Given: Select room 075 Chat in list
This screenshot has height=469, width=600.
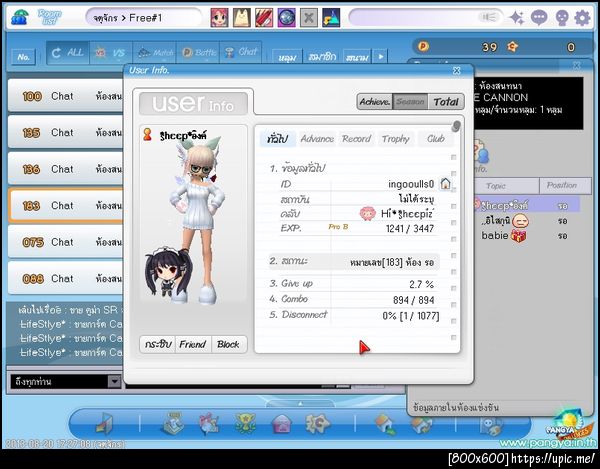Looking at the screenshot, I should click(65, 242).
